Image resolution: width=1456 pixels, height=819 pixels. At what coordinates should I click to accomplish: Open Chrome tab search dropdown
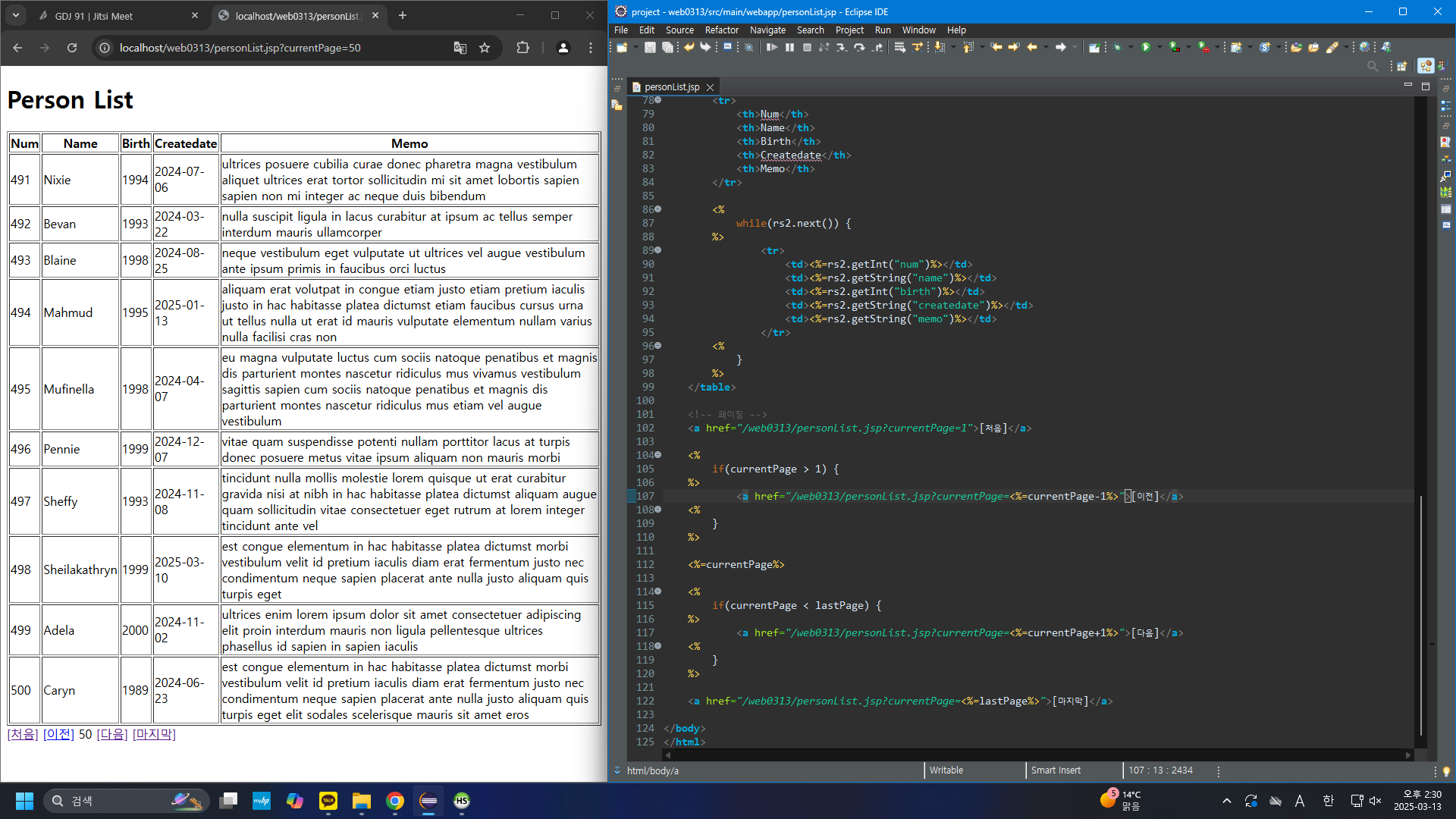point(16,15)
